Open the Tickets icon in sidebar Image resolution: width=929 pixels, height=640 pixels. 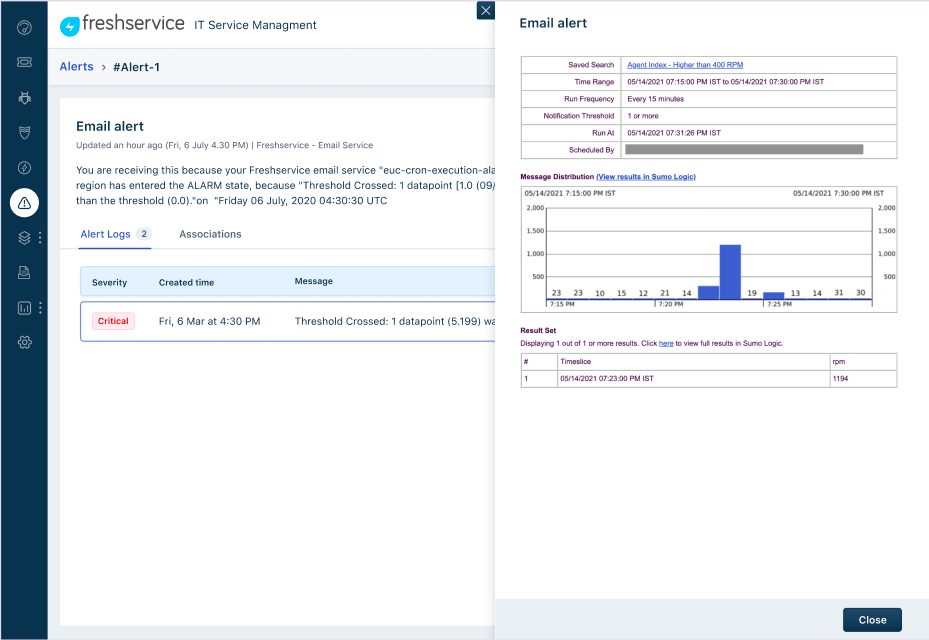[x=24, y=62]
